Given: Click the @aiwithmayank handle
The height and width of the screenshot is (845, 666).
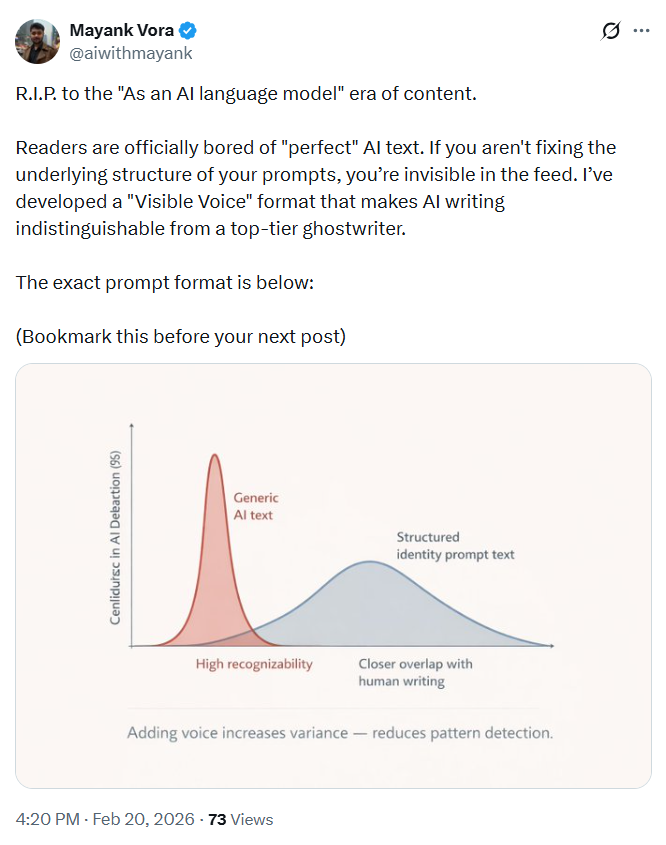Looking at the screenshot, I should (x=131, y=53).
